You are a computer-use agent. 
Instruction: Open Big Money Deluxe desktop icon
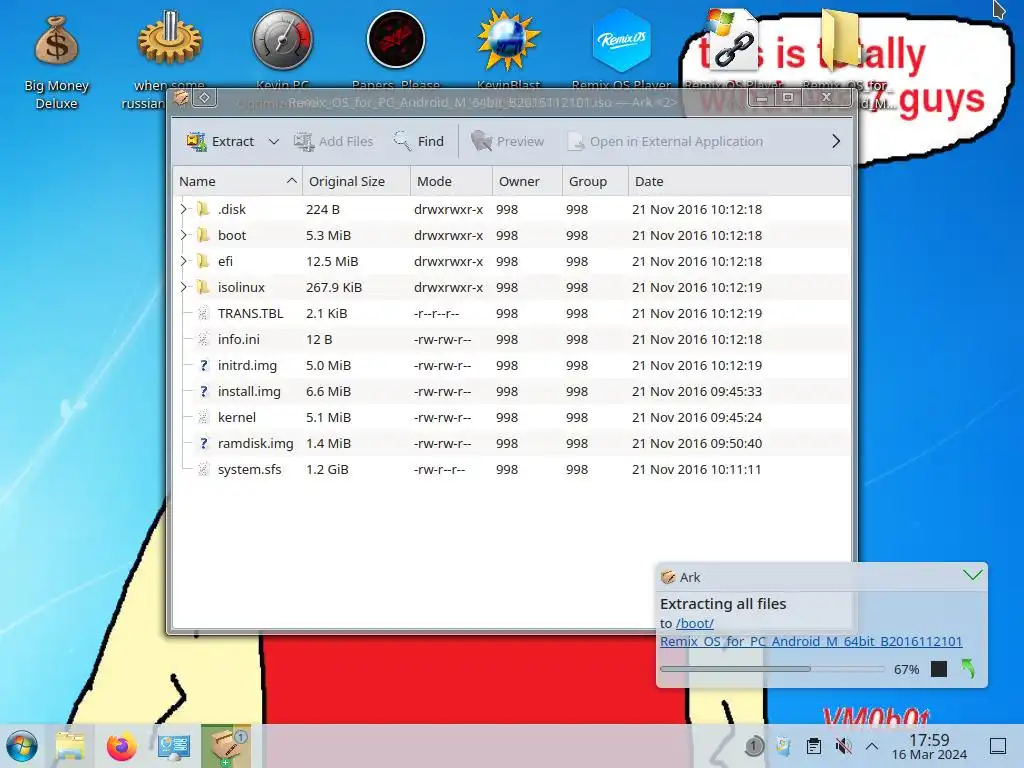click(56, 61)
